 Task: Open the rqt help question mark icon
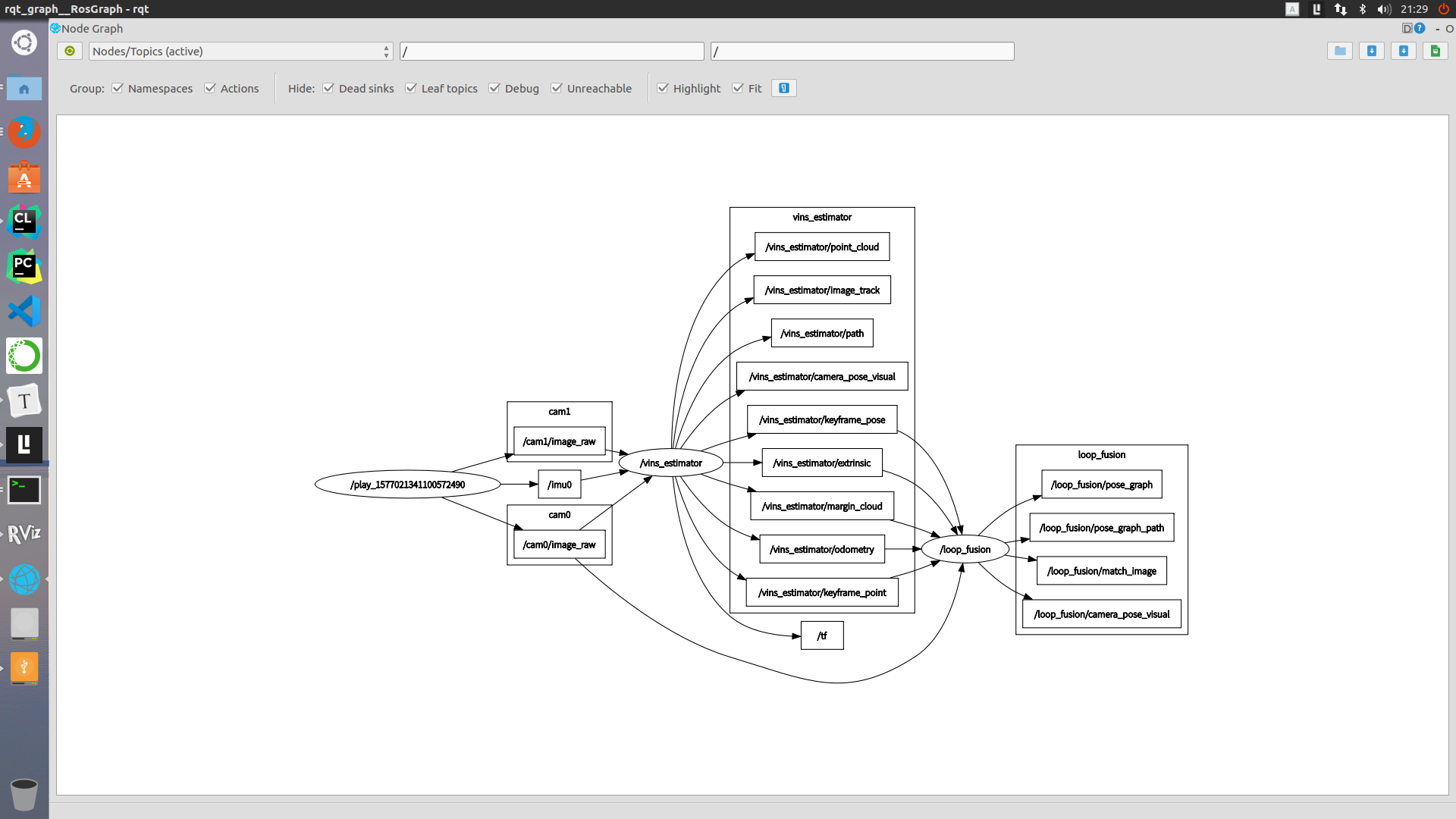(1420, 28)
